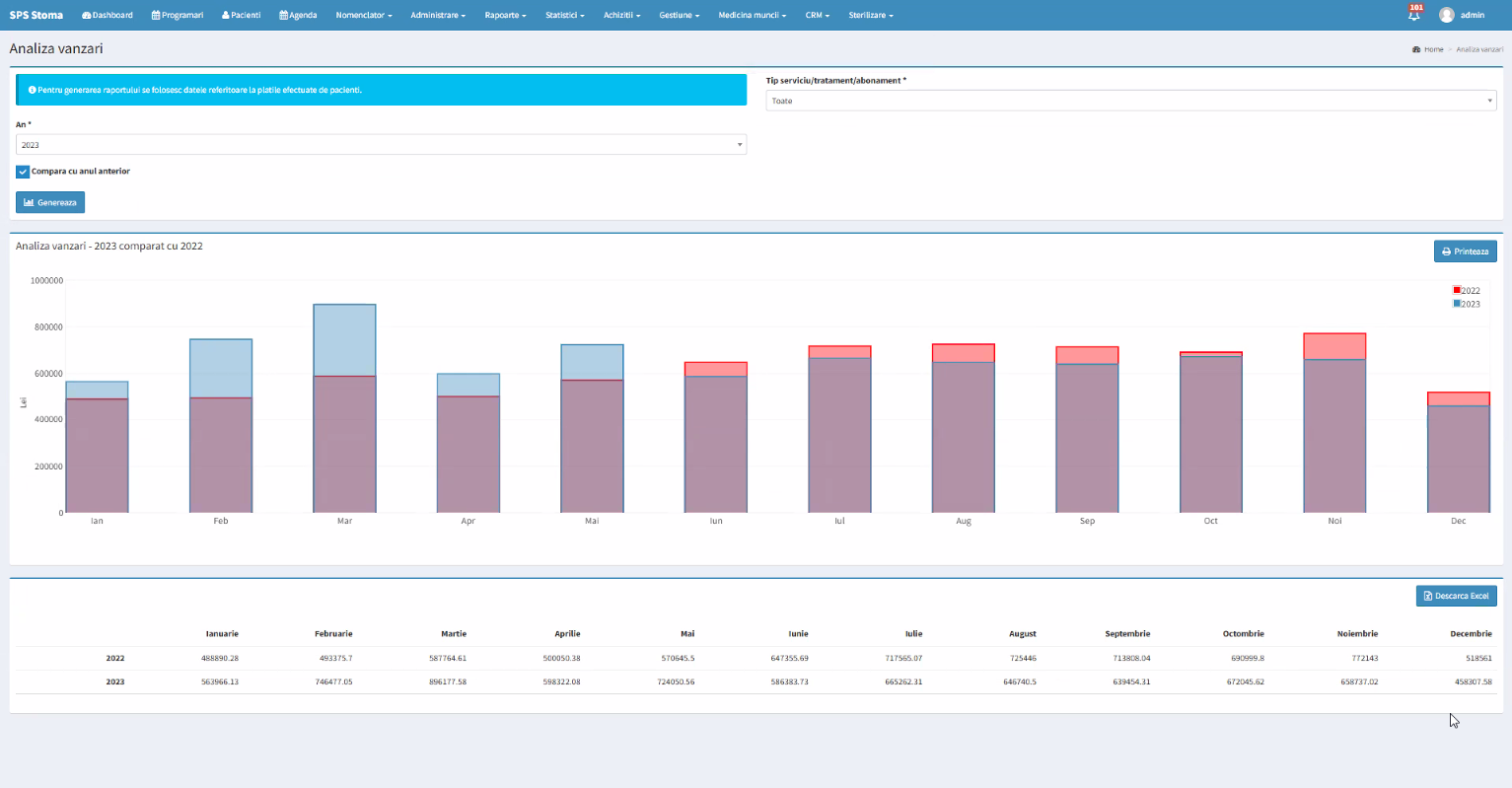
Task: Open the notifications bell icon
Action: [x=1414, y=15]
